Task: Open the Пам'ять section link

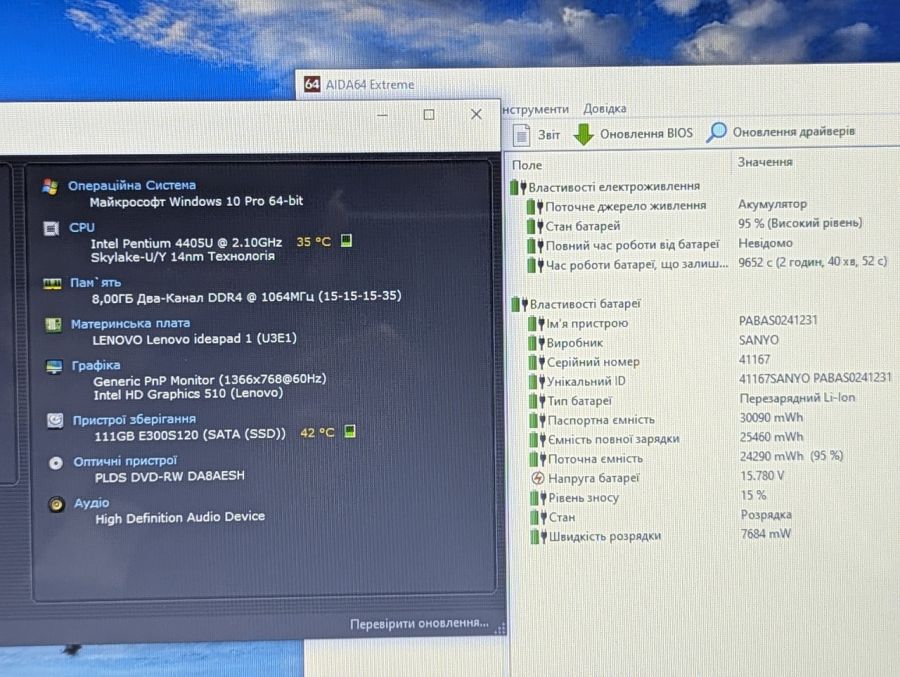Action: click(x=95, y=283)
